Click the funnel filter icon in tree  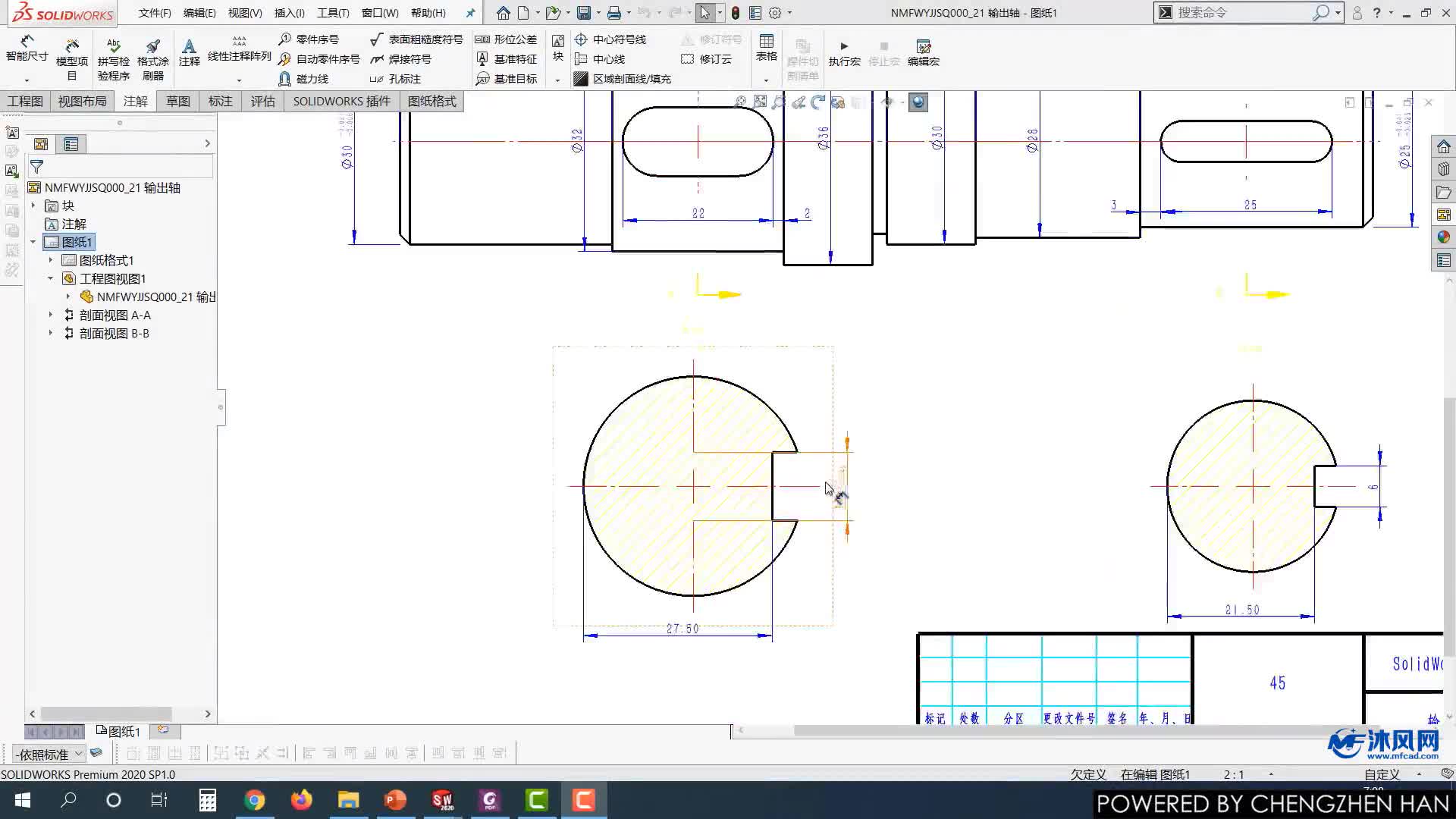pos(36,167)
